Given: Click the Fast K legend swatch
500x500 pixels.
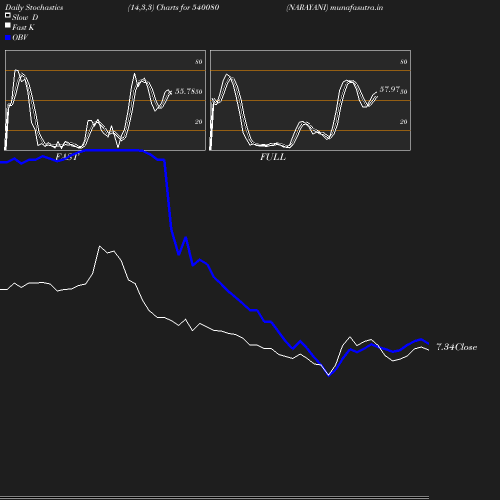Looking at the screenshot, I should tap(8, 25).
